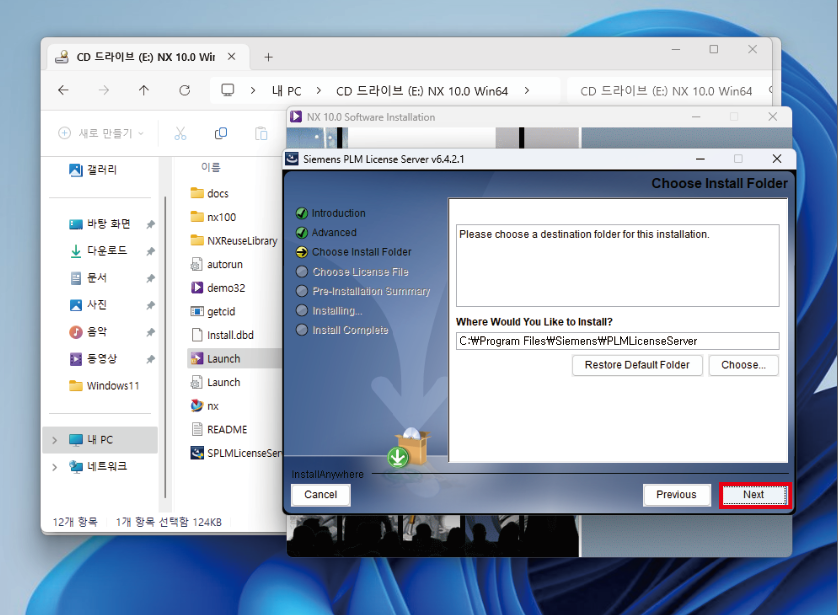Click the Paste icon in Explorer toolbar
Screen dimensions: 838x615
click(x=261, y=133)
